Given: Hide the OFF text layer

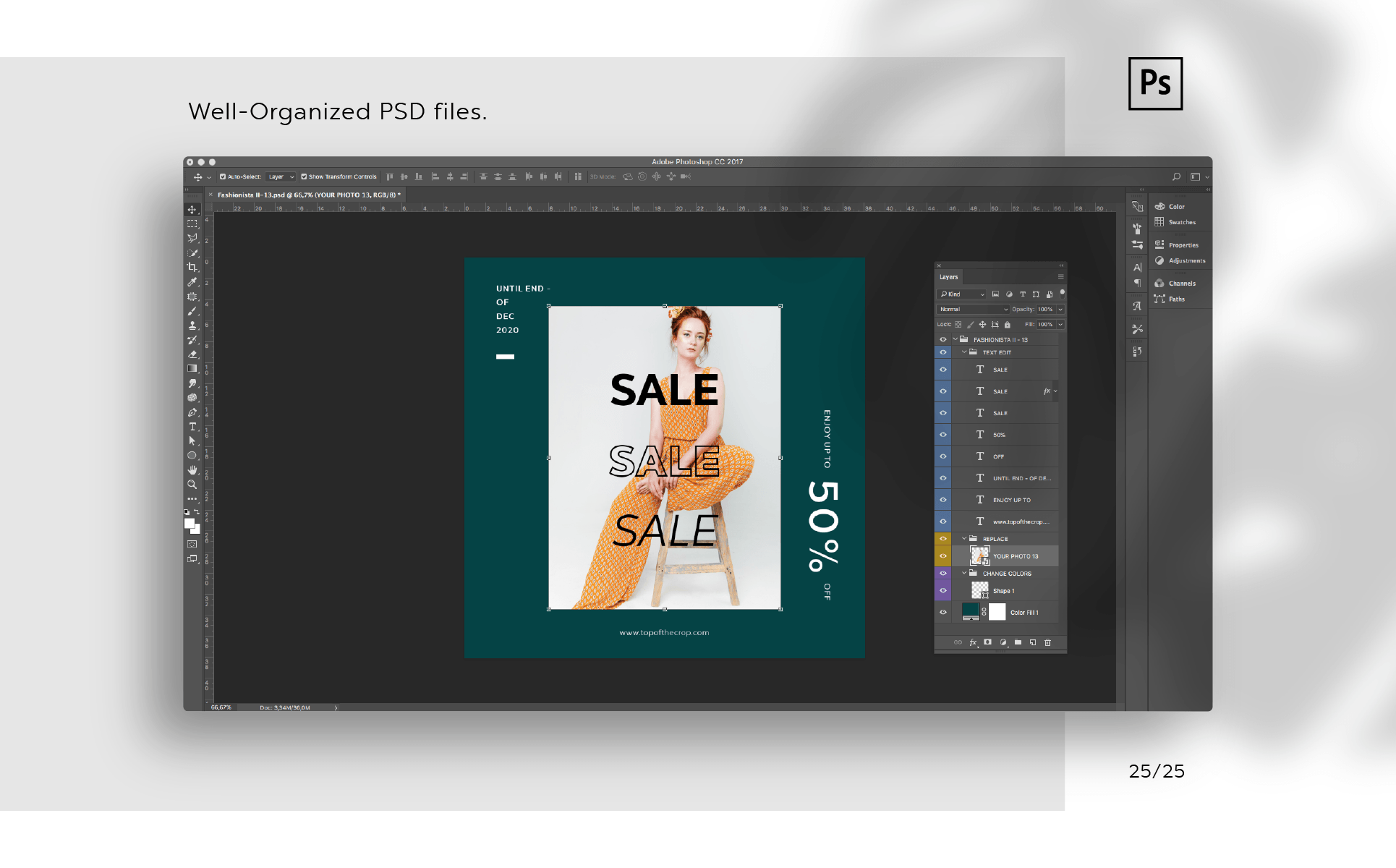Looking at the screenshot, I should tap(942, 456).
